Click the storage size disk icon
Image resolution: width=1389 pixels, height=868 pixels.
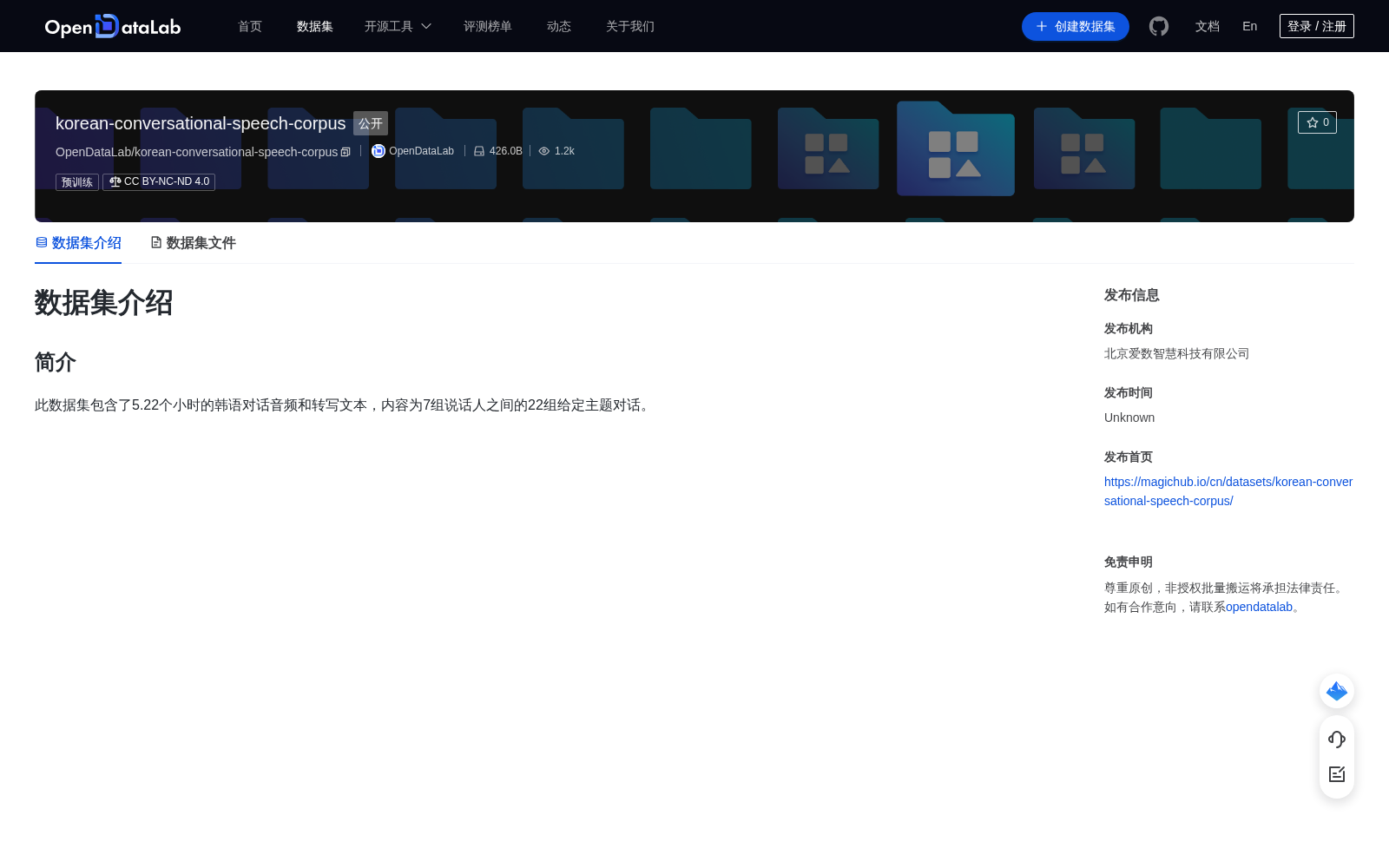[479, 151]
